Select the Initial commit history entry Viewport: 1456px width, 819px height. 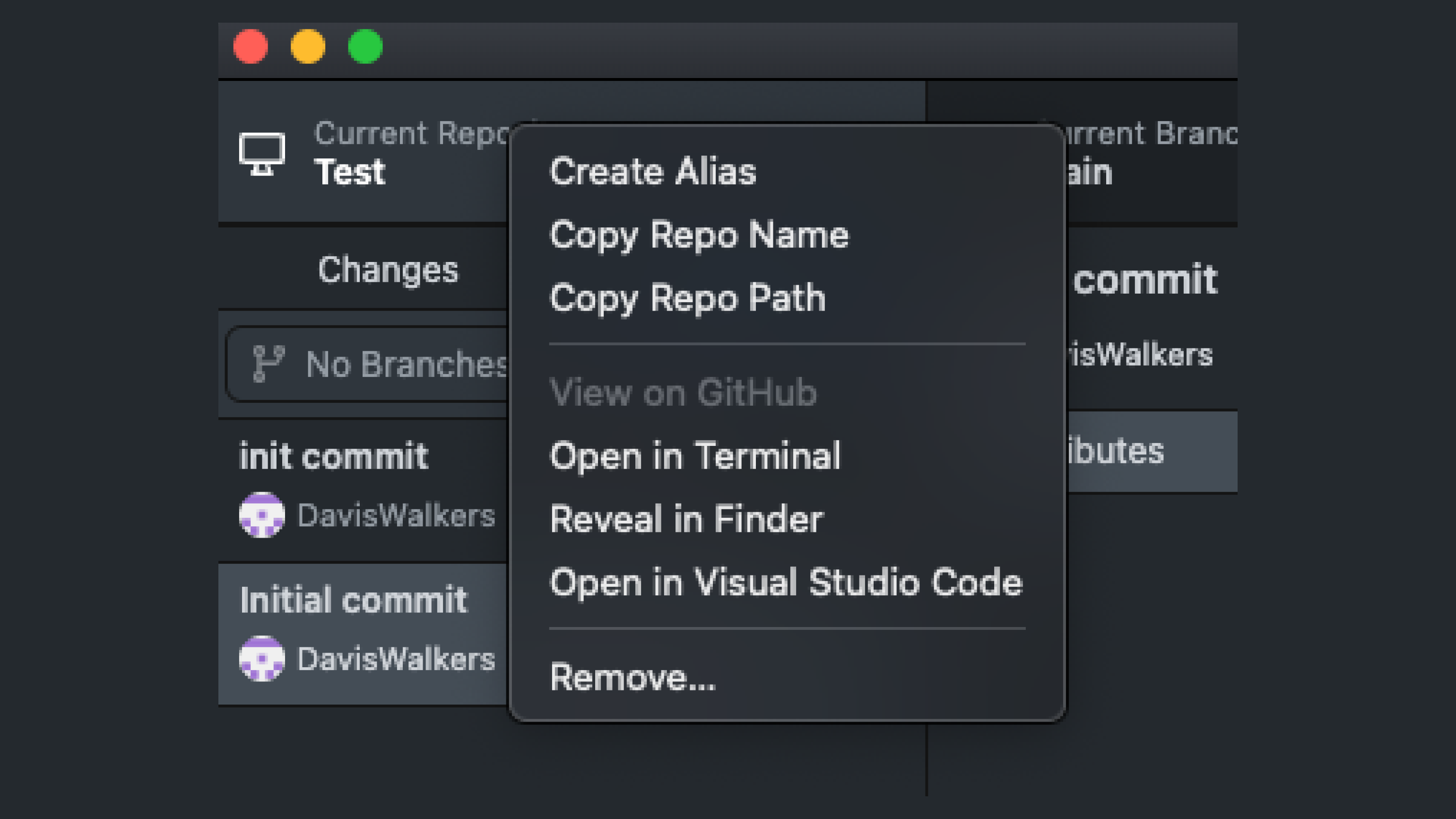(364, 634)
